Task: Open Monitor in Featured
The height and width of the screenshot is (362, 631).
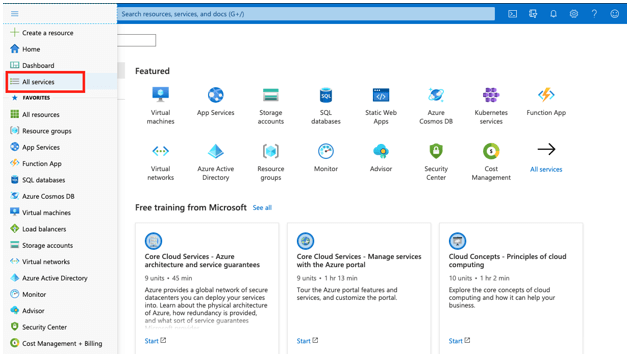Action: click(326, 158)
